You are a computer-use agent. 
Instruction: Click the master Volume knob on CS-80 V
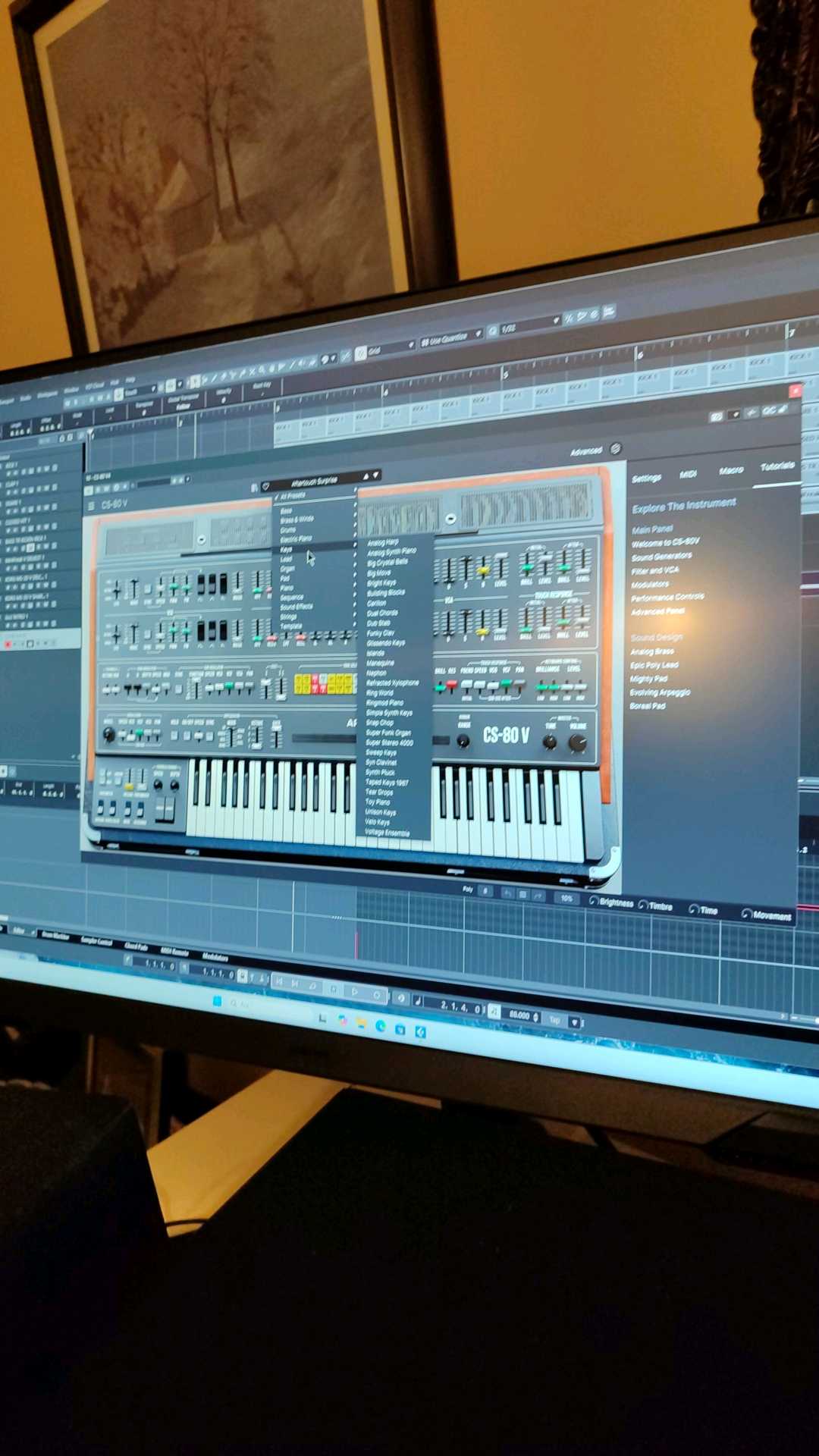pos(578,743)
